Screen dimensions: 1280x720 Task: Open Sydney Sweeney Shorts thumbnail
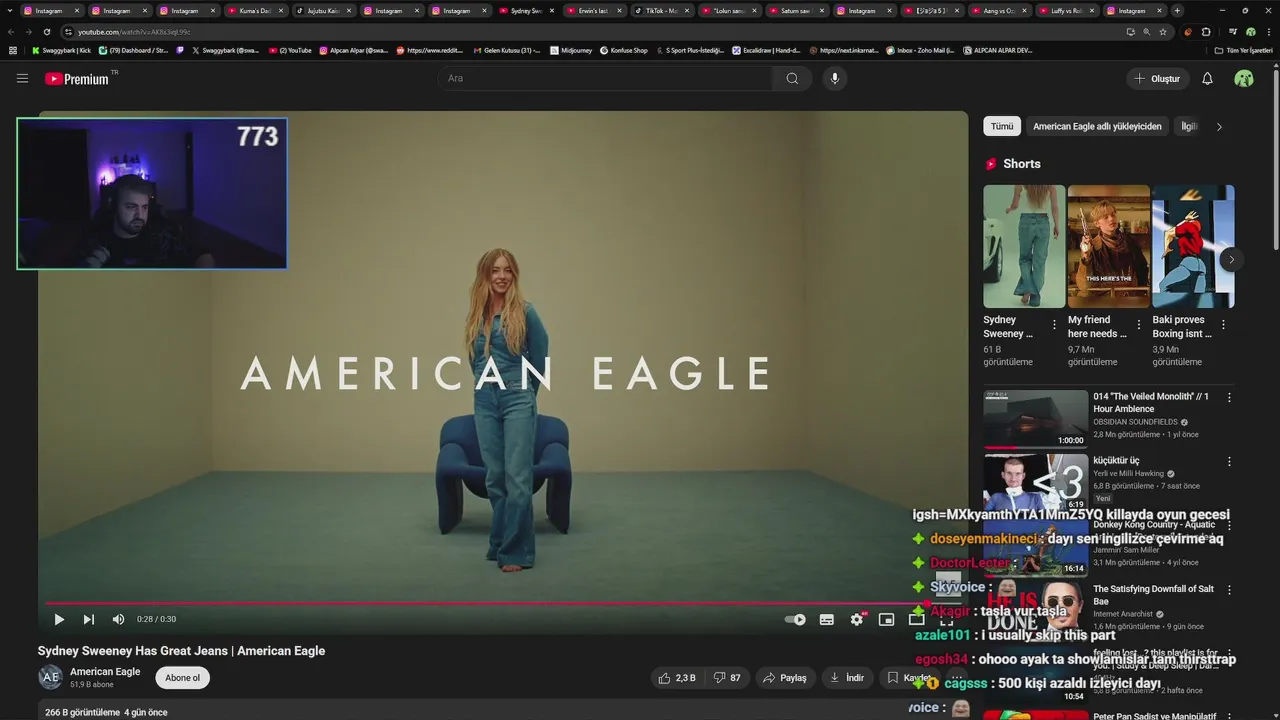click(1024, 246)
